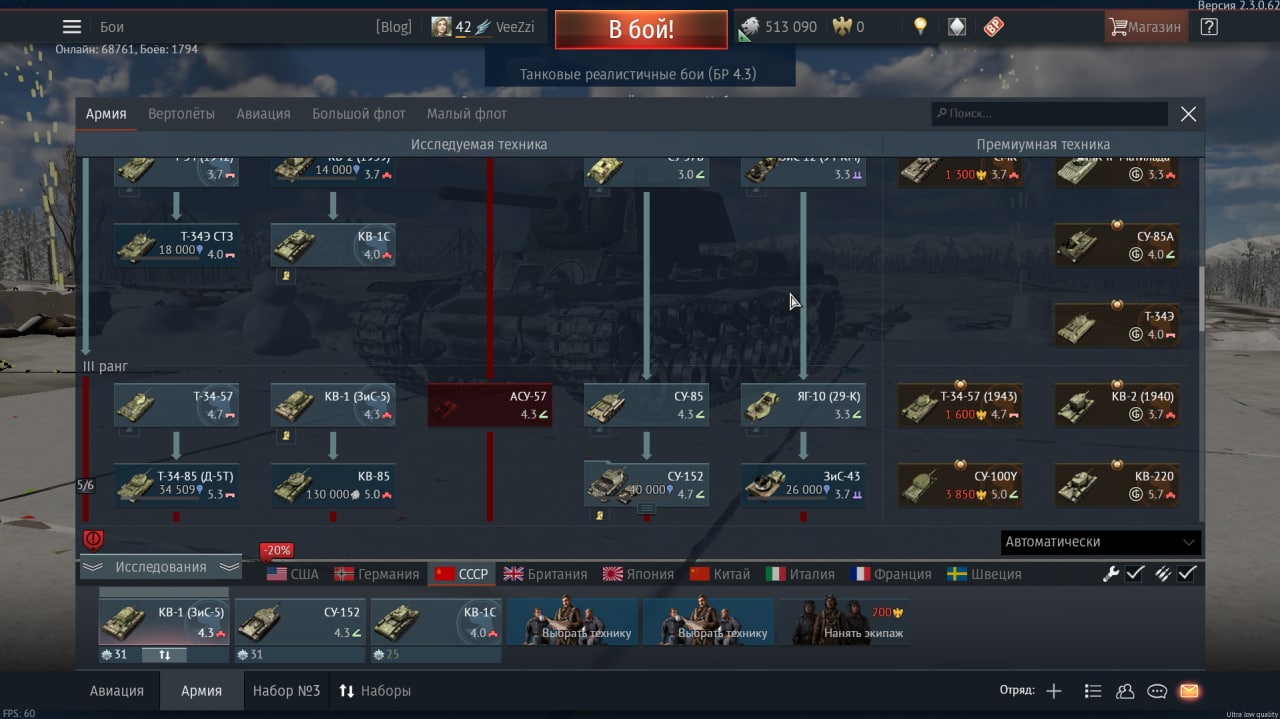Select the США nation tab
The height and width of the screenshot is (719, 1280).
click(293, 574)
